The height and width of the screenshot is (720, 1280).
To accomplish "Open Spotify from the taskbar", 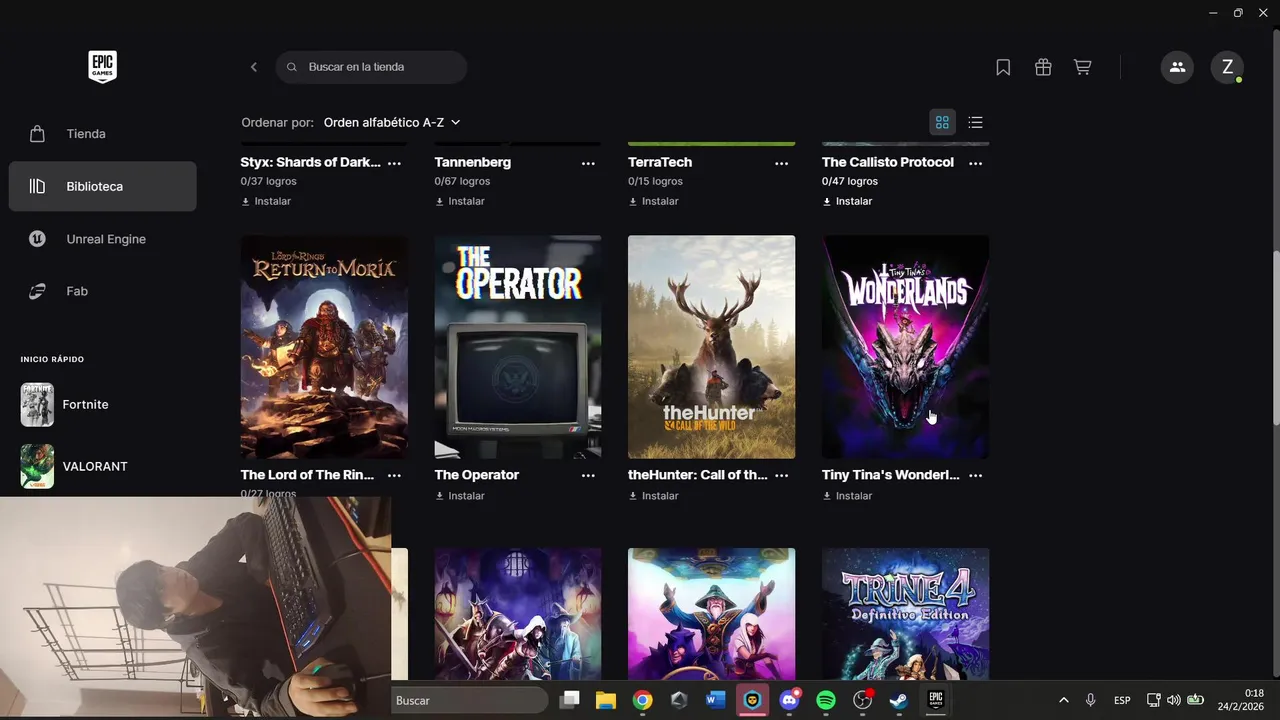I will pos(826,700).
